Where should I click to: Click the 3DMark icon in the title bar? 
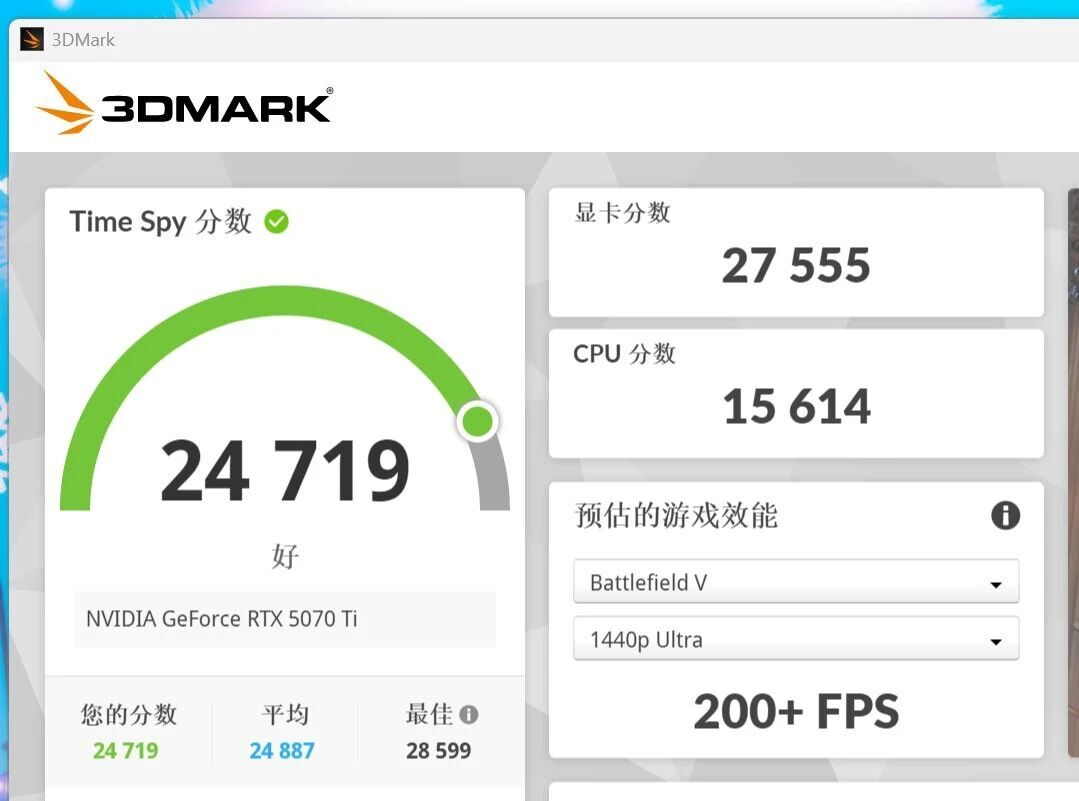(31, 39)
